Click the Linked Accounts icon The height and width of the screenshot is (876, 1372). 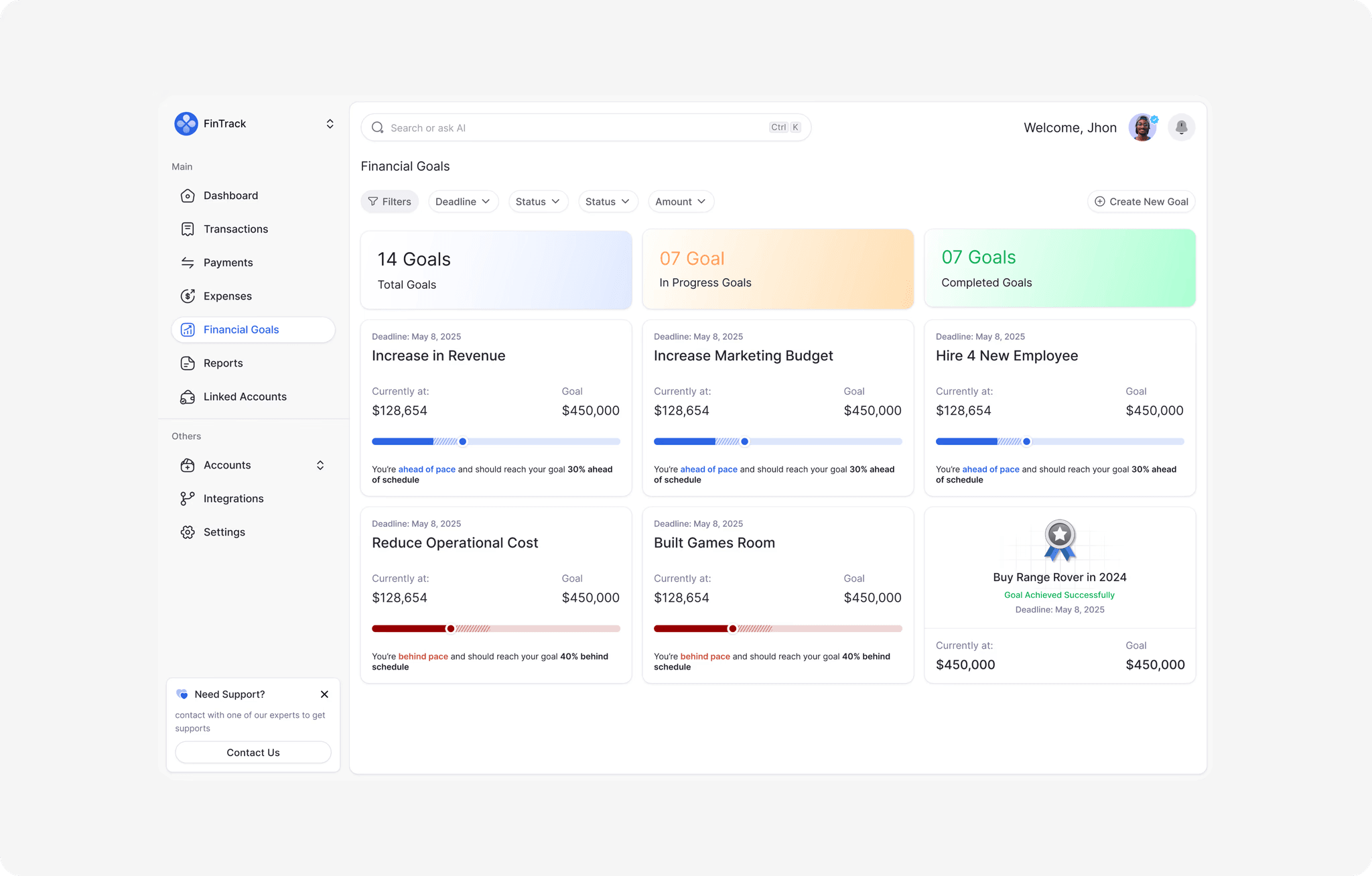click(187, 396)
